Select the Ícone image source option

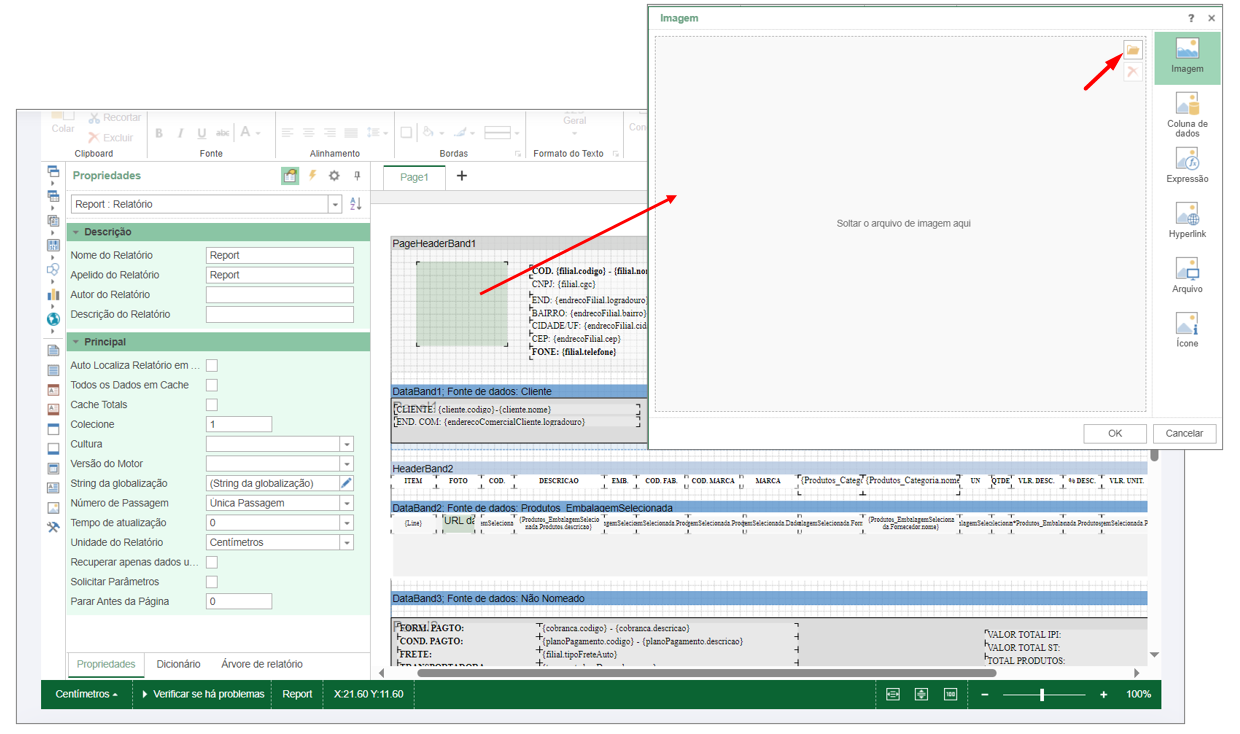pyautogui.click(x=1187, y=330)
